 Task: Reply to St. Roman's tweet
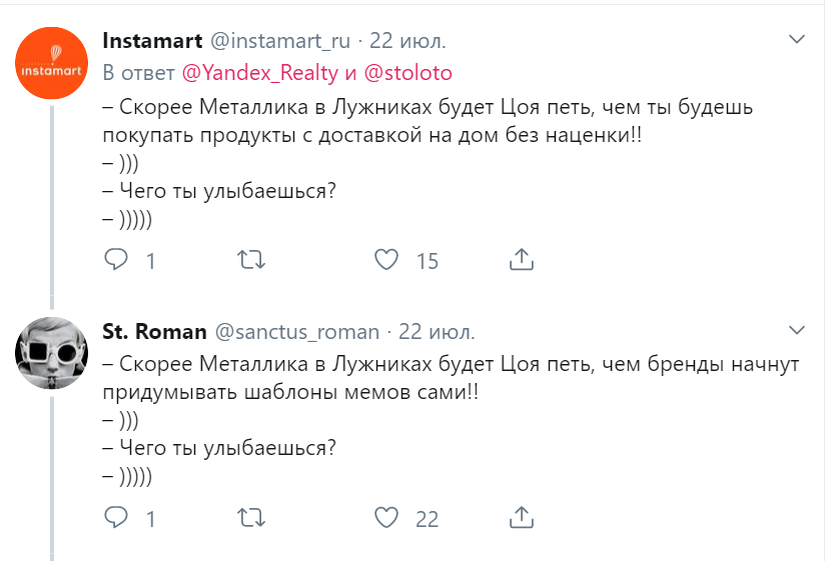pyautogui.click(x=117, y=517)
